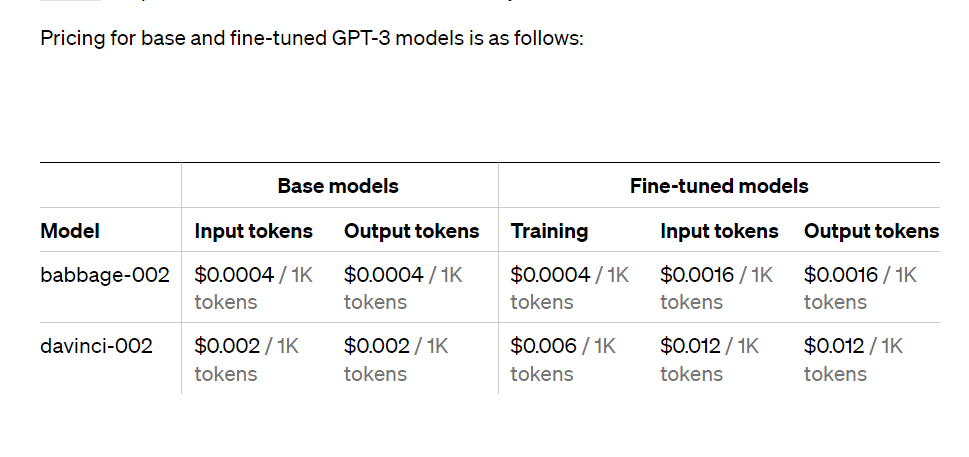This screenshot has width=969, height=457.
Task: Click davinci-002 fine-tuned input price $0.012
Action: click(x=691, y=346)
